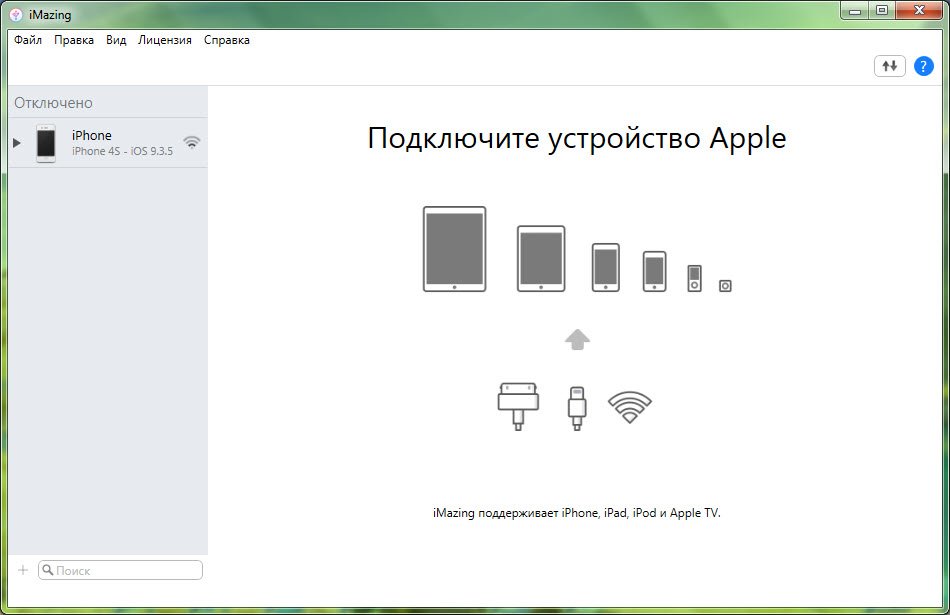The height and width of the screenshot is (615, 950).
Task: Open the Правка menu
Action: 74,40
